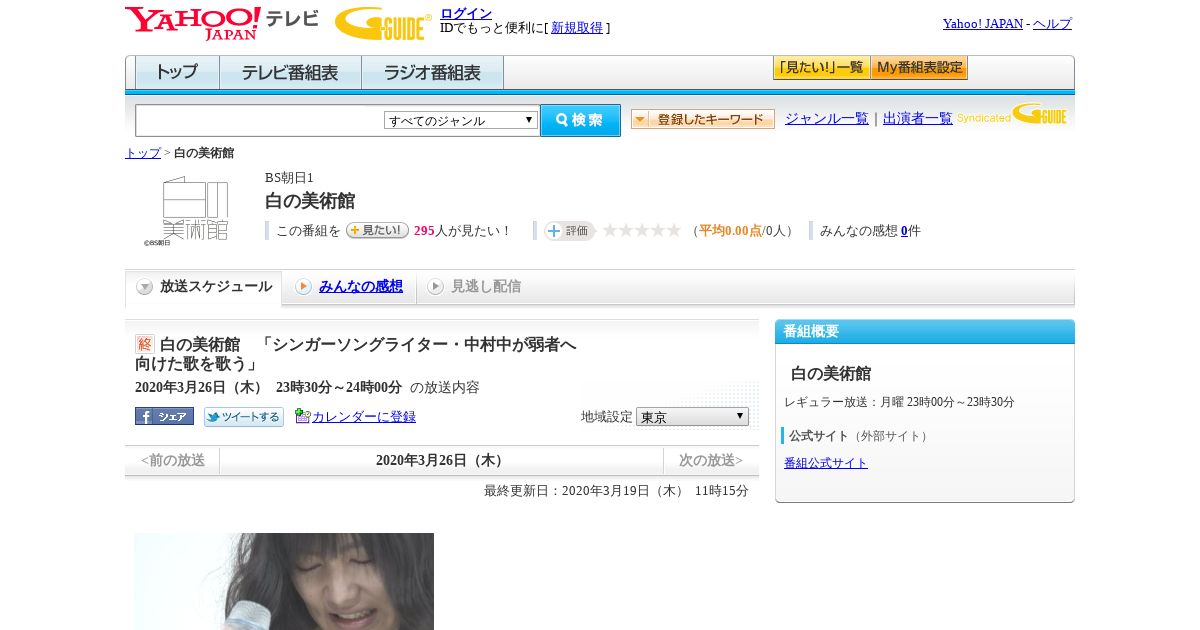Open the ラジオ番組表 navigation tab

click(432, 72)
